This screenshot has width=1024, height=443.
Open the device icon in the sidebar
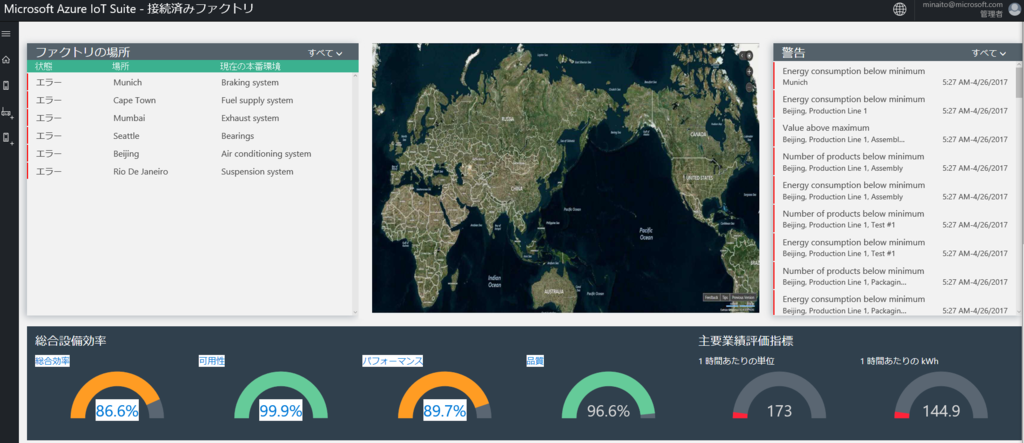[6, 86]
